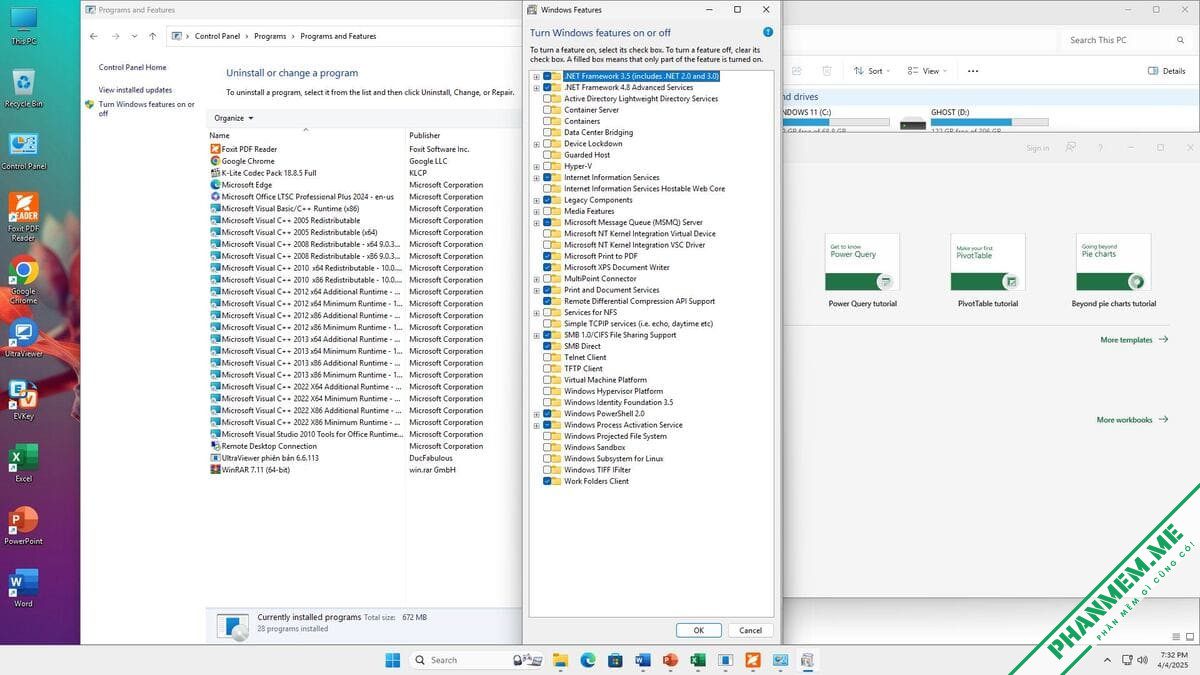Go back in Programs and Features window
Screen dimensions: 1200x675
coord(94,36)
